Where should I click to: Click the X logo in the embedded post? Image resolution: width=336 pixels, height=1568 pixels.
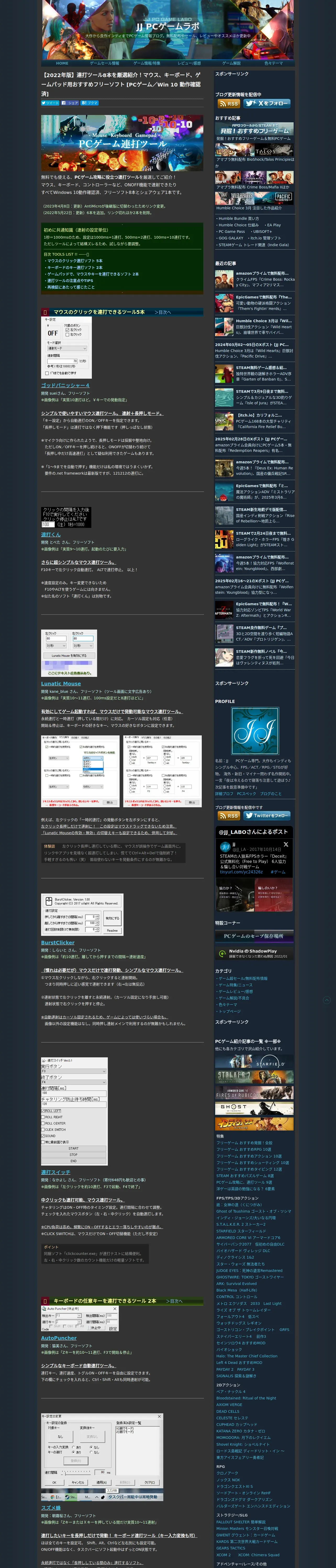tap(285, 844)
